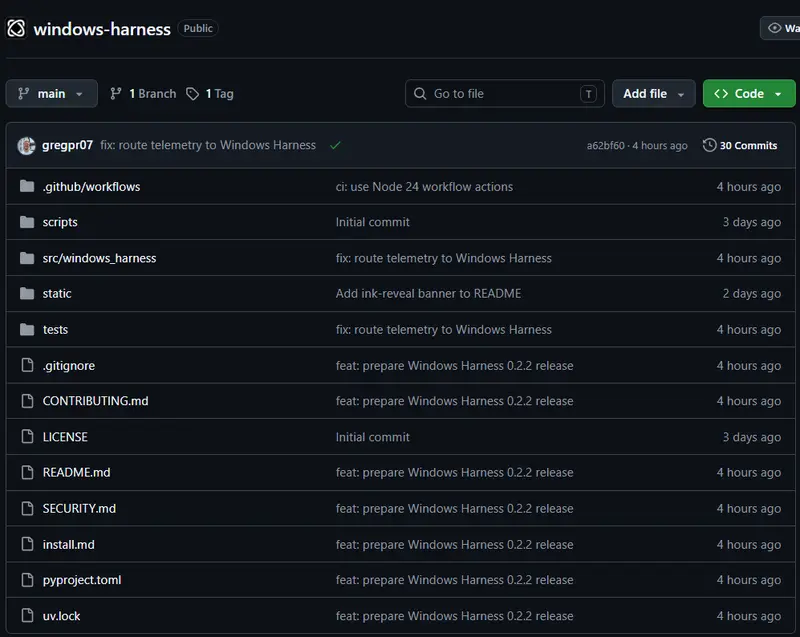Image resolution: width=800 pixels, height=637 pixels.
Task: Click folder icon for src/windows_harness
Action: coord(27,258)
